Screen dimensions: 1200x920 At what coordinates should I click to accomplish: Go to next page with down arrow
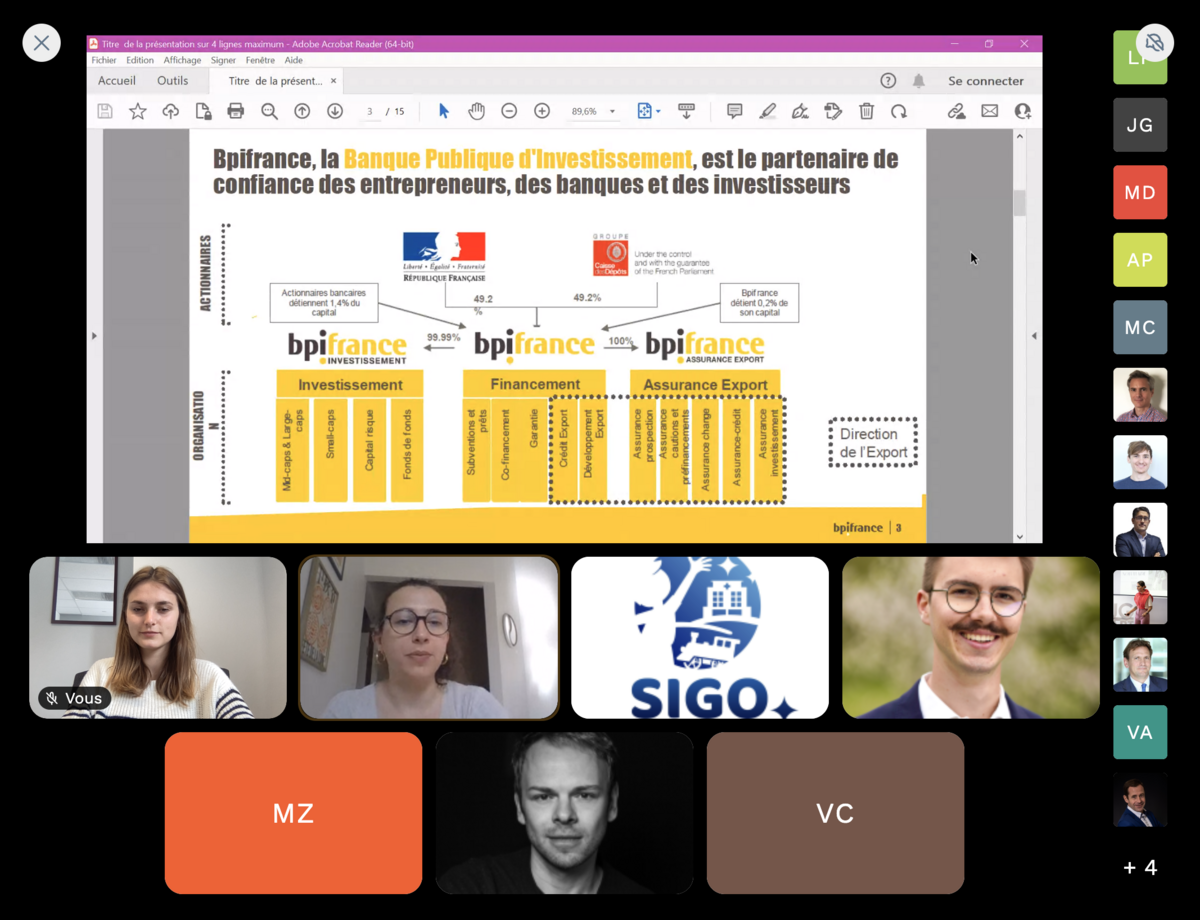click(335, 111)
